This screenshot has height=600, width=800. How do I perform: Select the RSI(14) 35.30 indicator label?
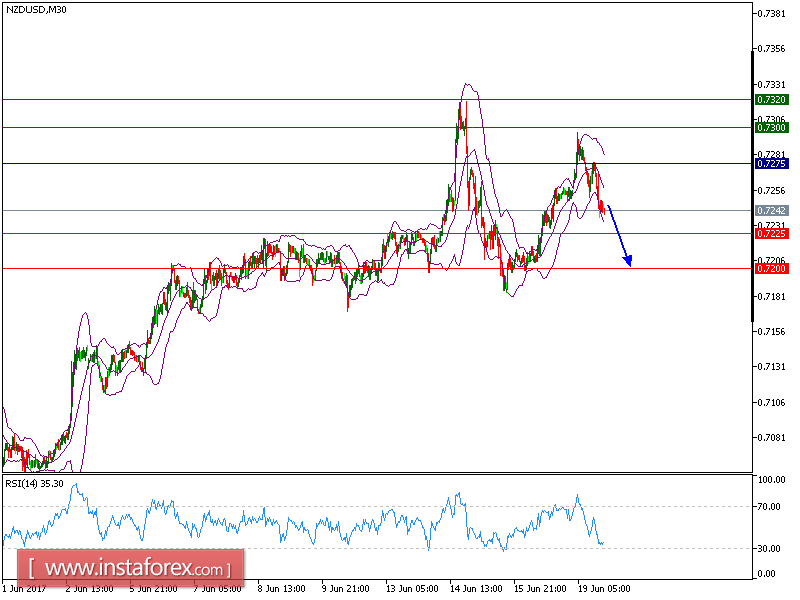(x=34, y=483)
